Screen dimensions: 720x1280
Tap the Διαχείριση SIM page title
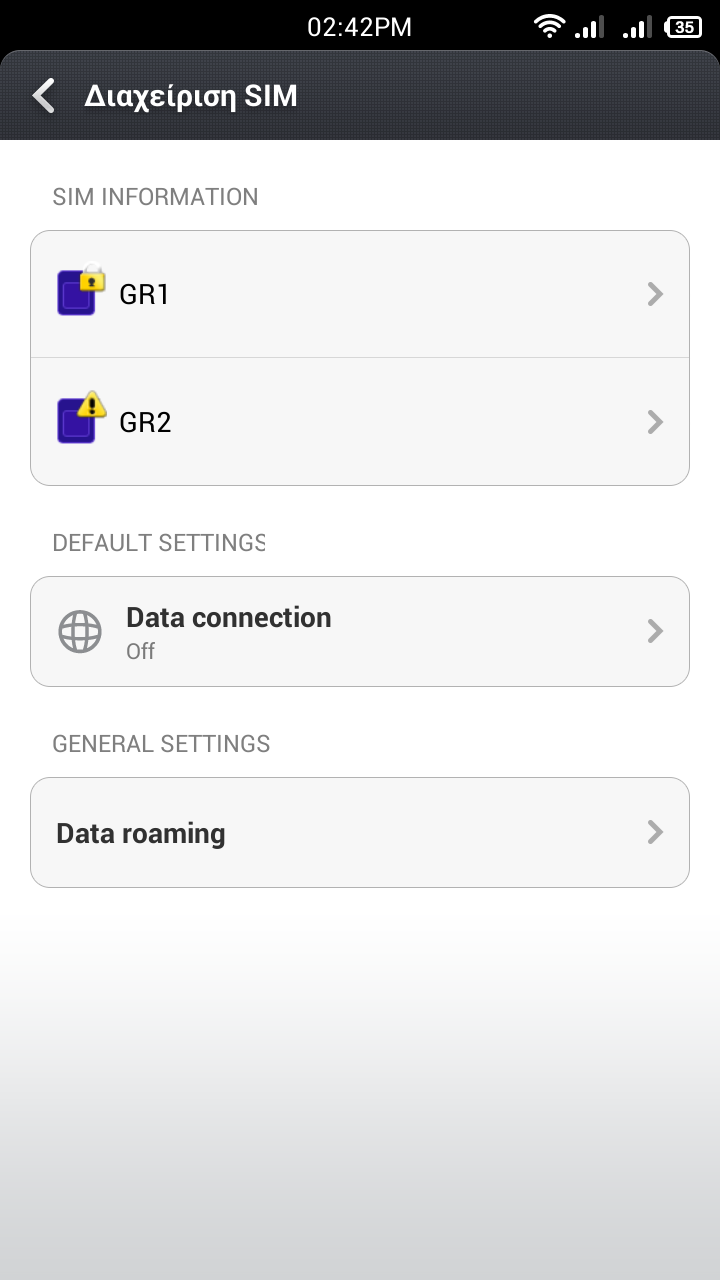tap(190, 96)
